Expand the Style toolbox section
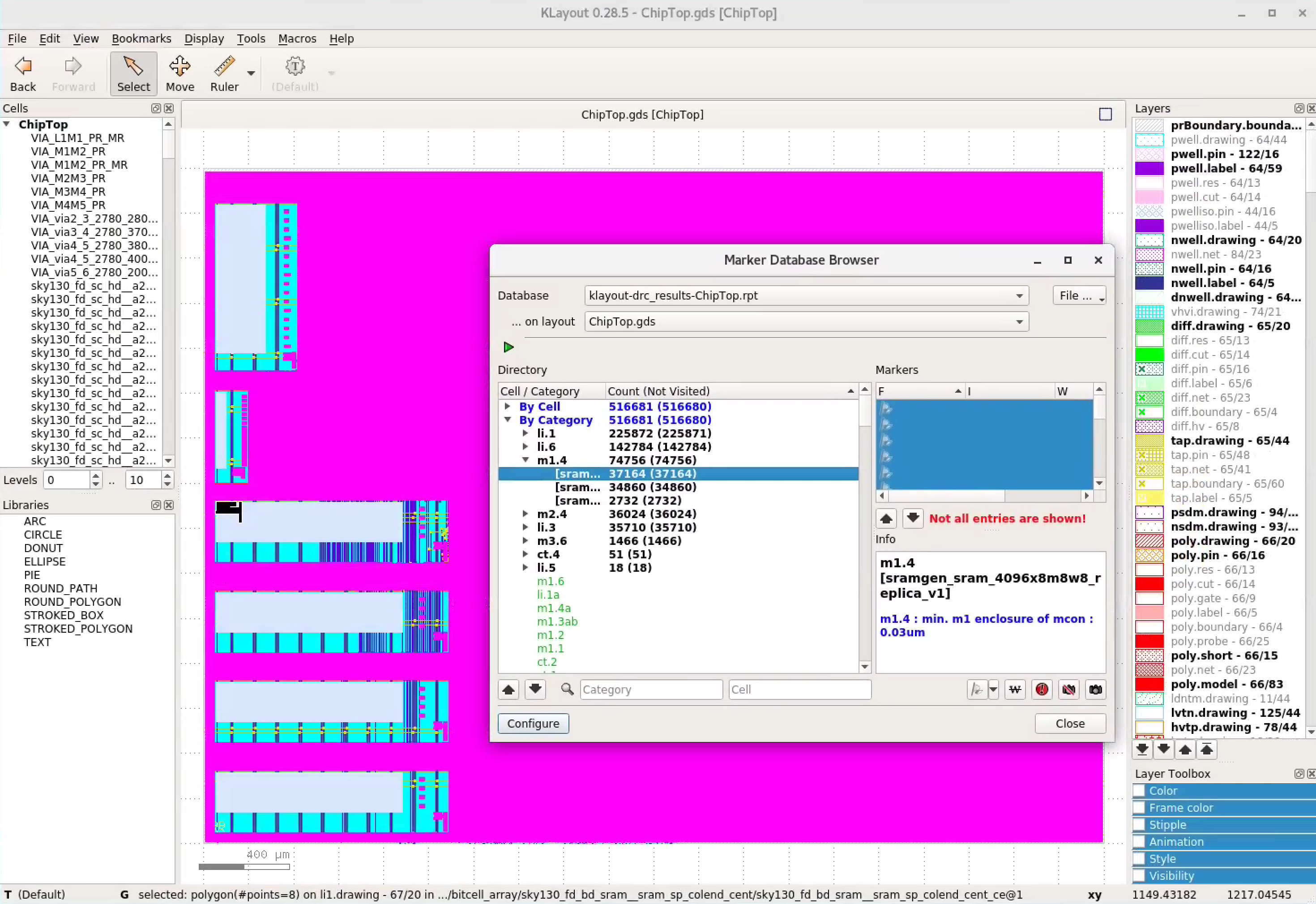The height and width of the screenshot is (904, 1316). point(1224,859)
